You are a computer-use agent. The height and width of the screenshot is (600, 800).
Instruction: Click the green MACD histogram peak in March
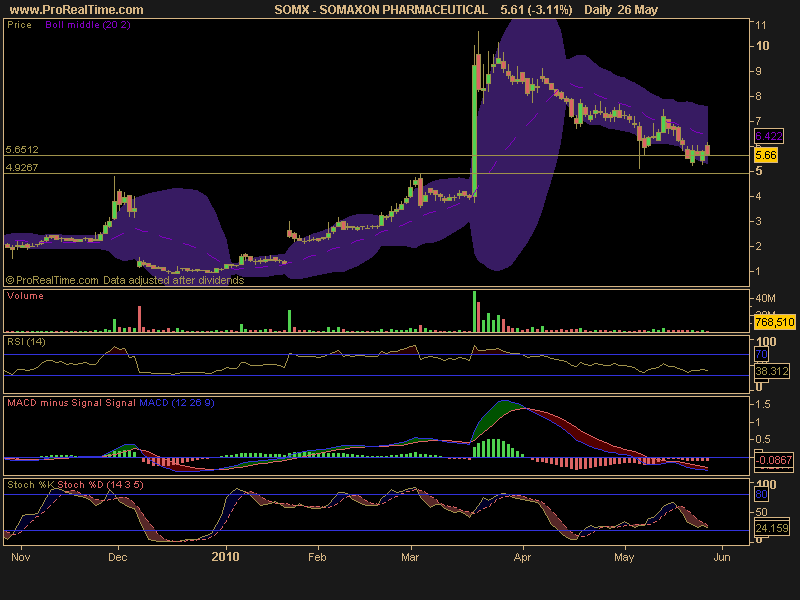tap(493, 447)
